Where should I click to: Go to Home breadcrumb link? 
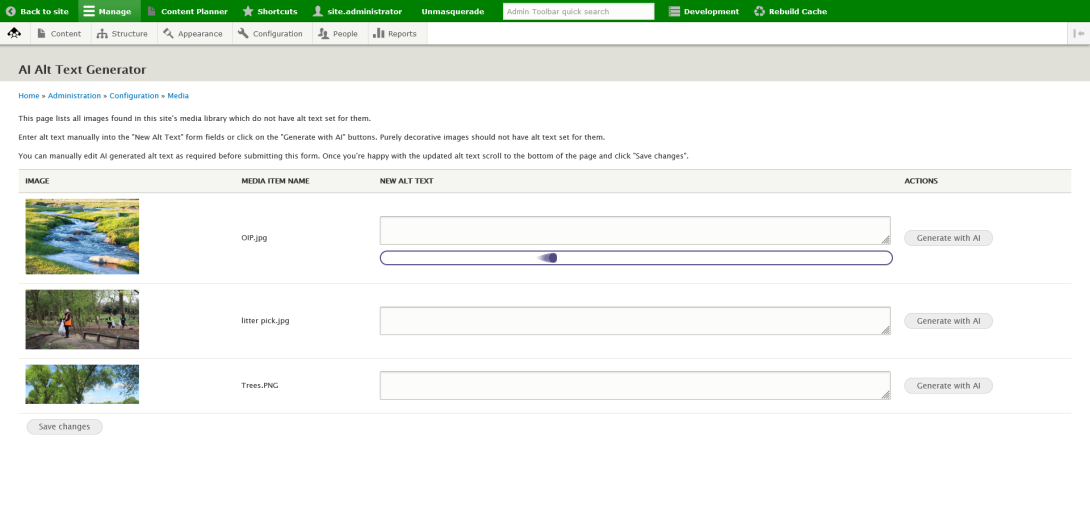coord(29,96)
